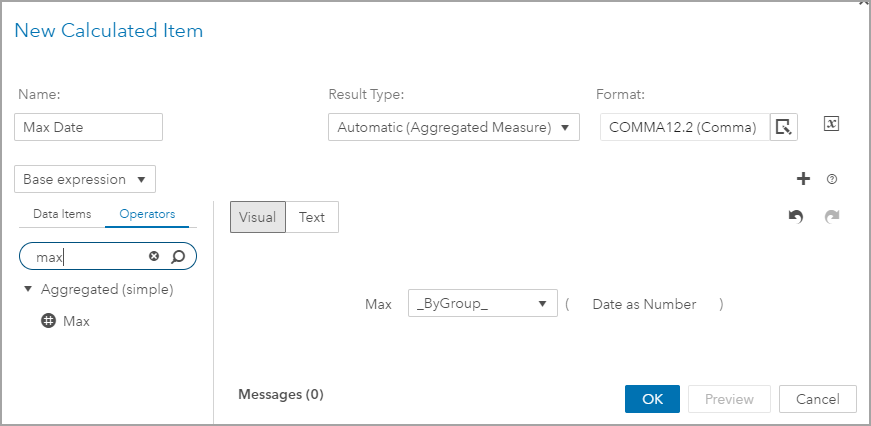Click the redo arrow icon
The image size is (871, 426).
pos(832,216)
